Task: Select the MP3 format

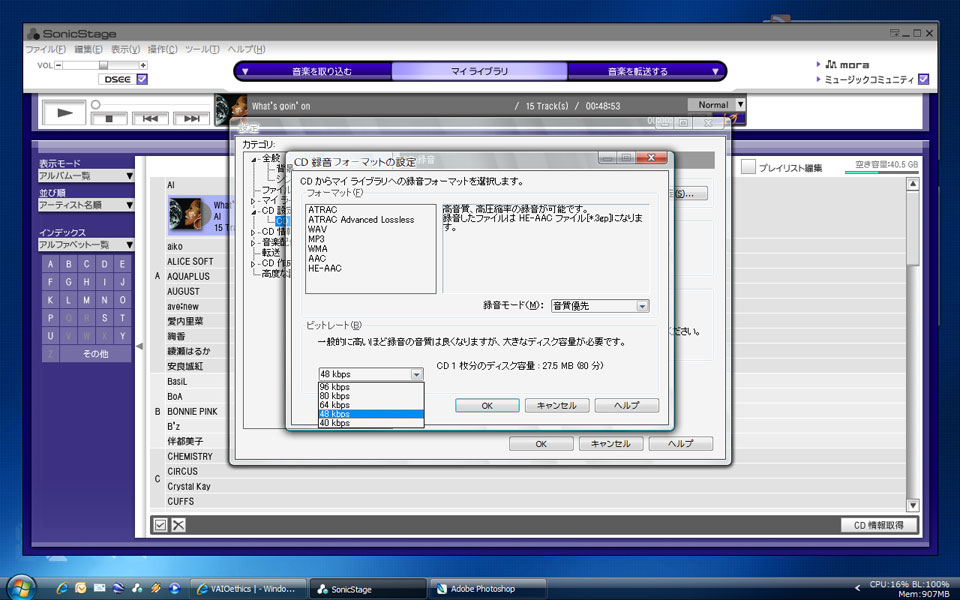Action: (x=316, y=239)
